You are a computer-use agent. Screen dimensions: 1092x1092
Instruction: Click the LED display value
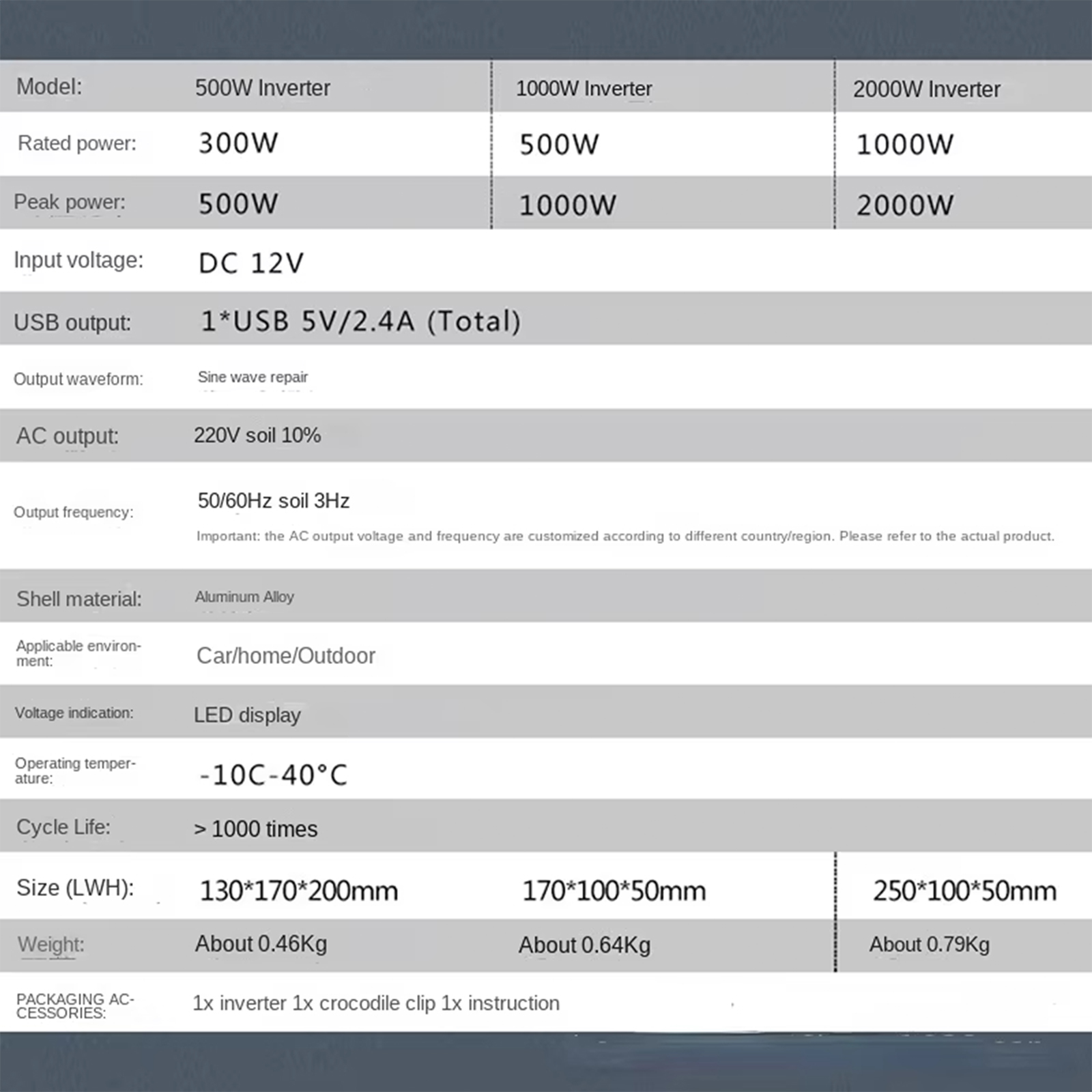[x=247, y=715]
